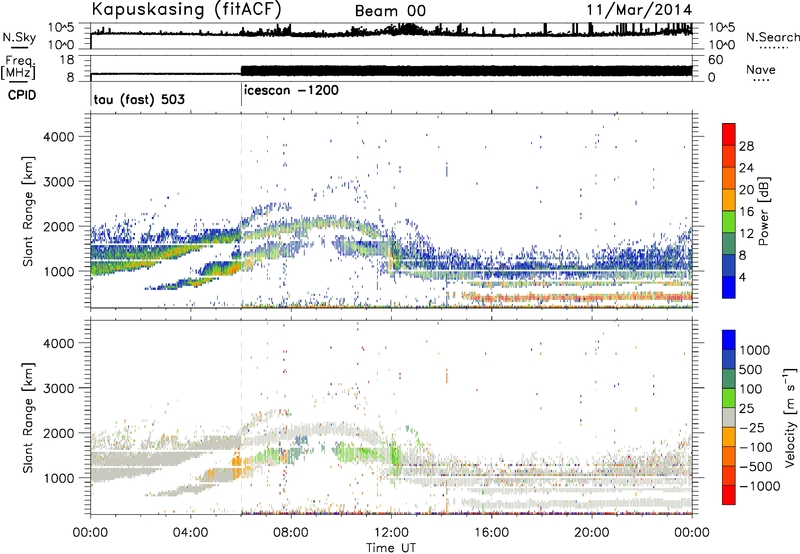Click '3000' on the velocity panel range axis

point(59,388)
